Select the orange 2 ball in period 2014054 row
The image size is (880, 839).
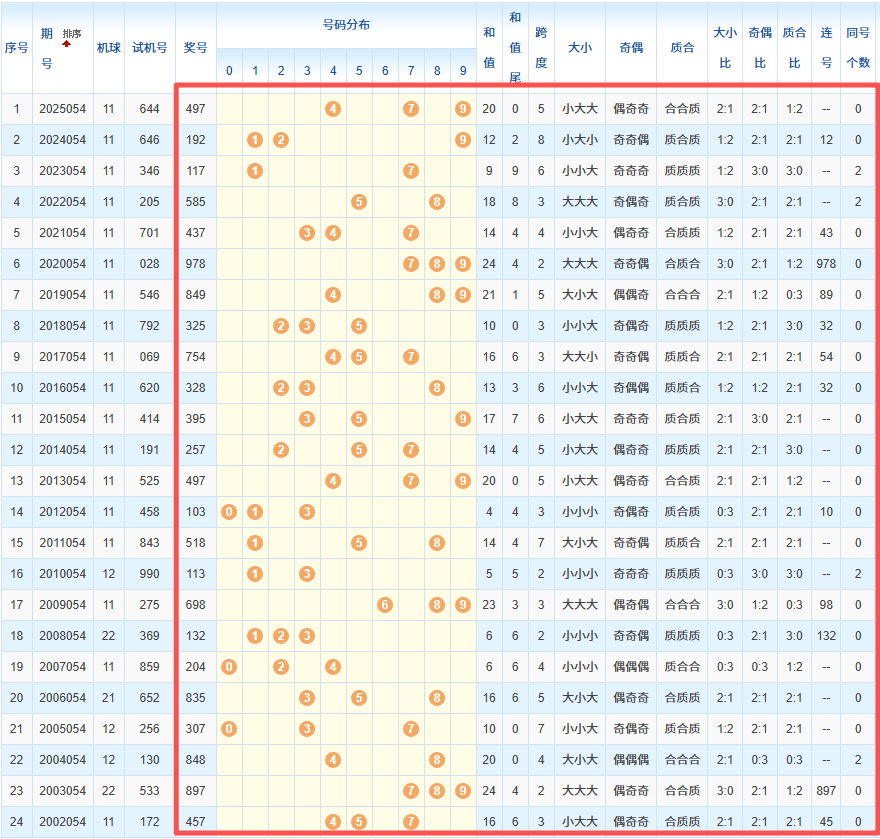[281, 450]
